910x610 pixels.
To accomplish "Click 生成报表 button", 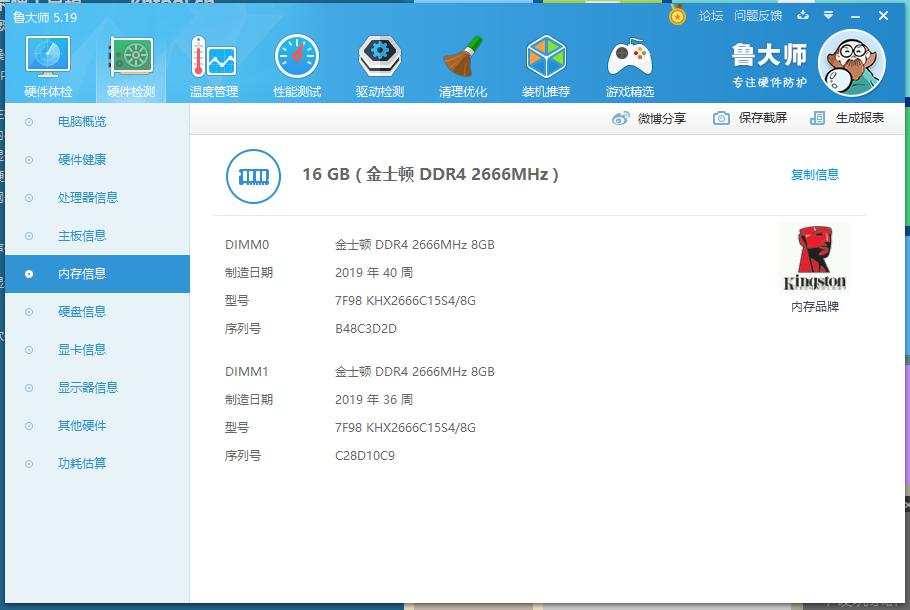I will point(847,118).
